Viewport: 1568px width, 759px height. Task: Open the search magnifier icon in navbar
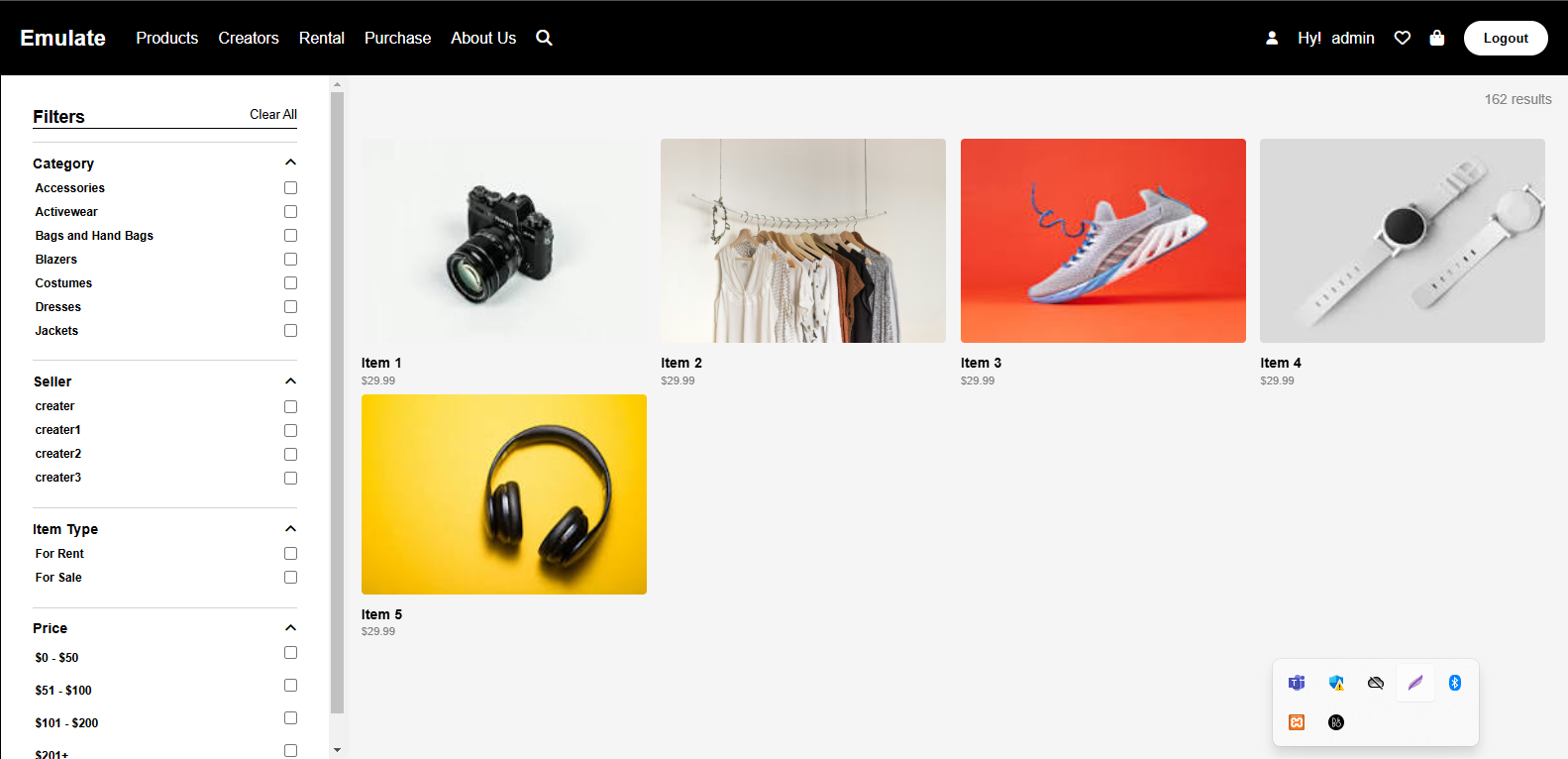[544, 38]
